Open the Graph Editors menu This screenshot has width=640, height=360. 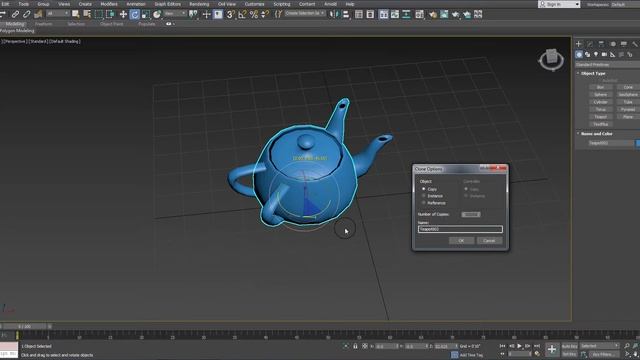pos(167,4)
